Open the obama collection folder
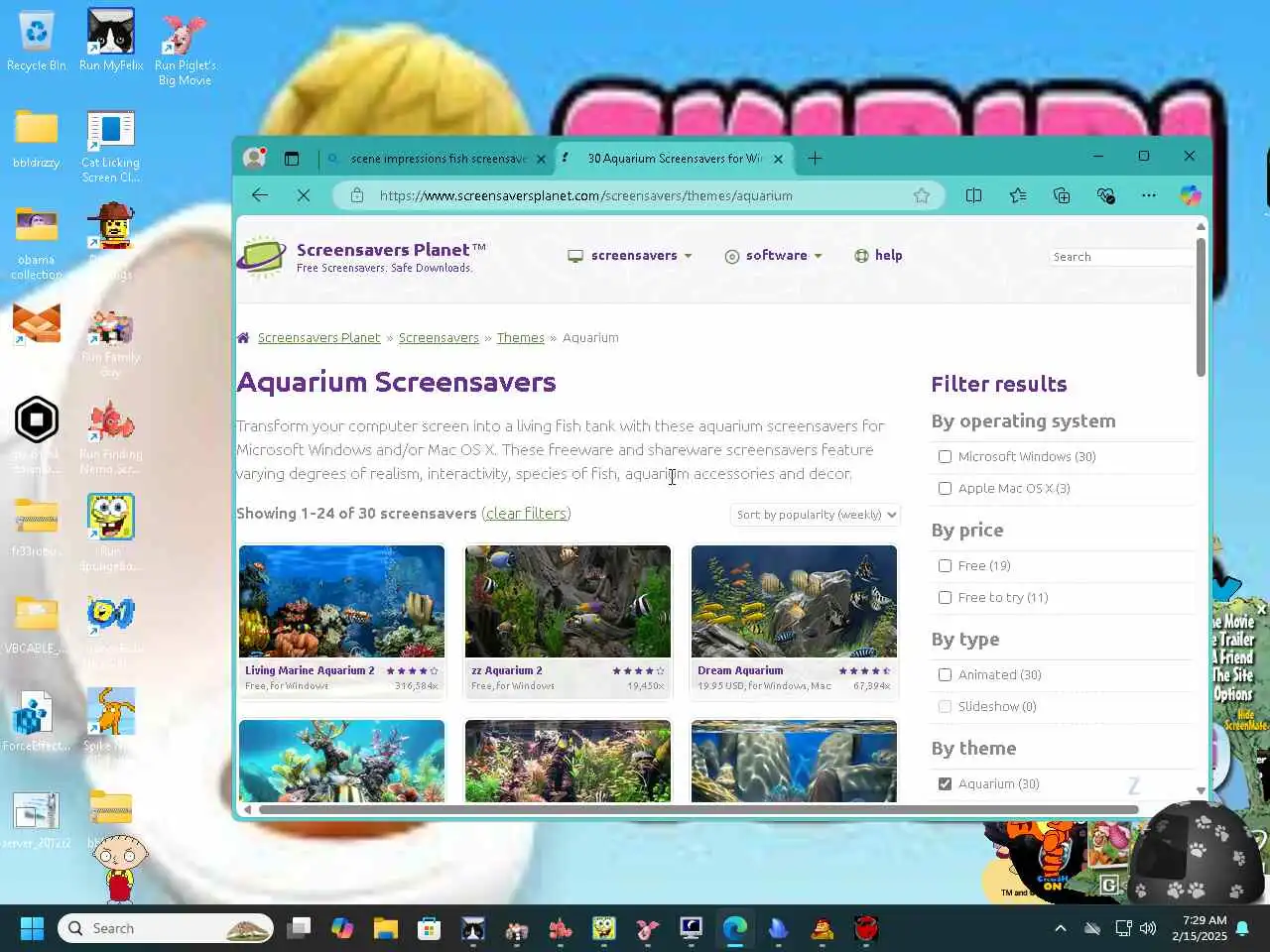The height and width of the screenshot is (952, 1270). tap(37, 243)
